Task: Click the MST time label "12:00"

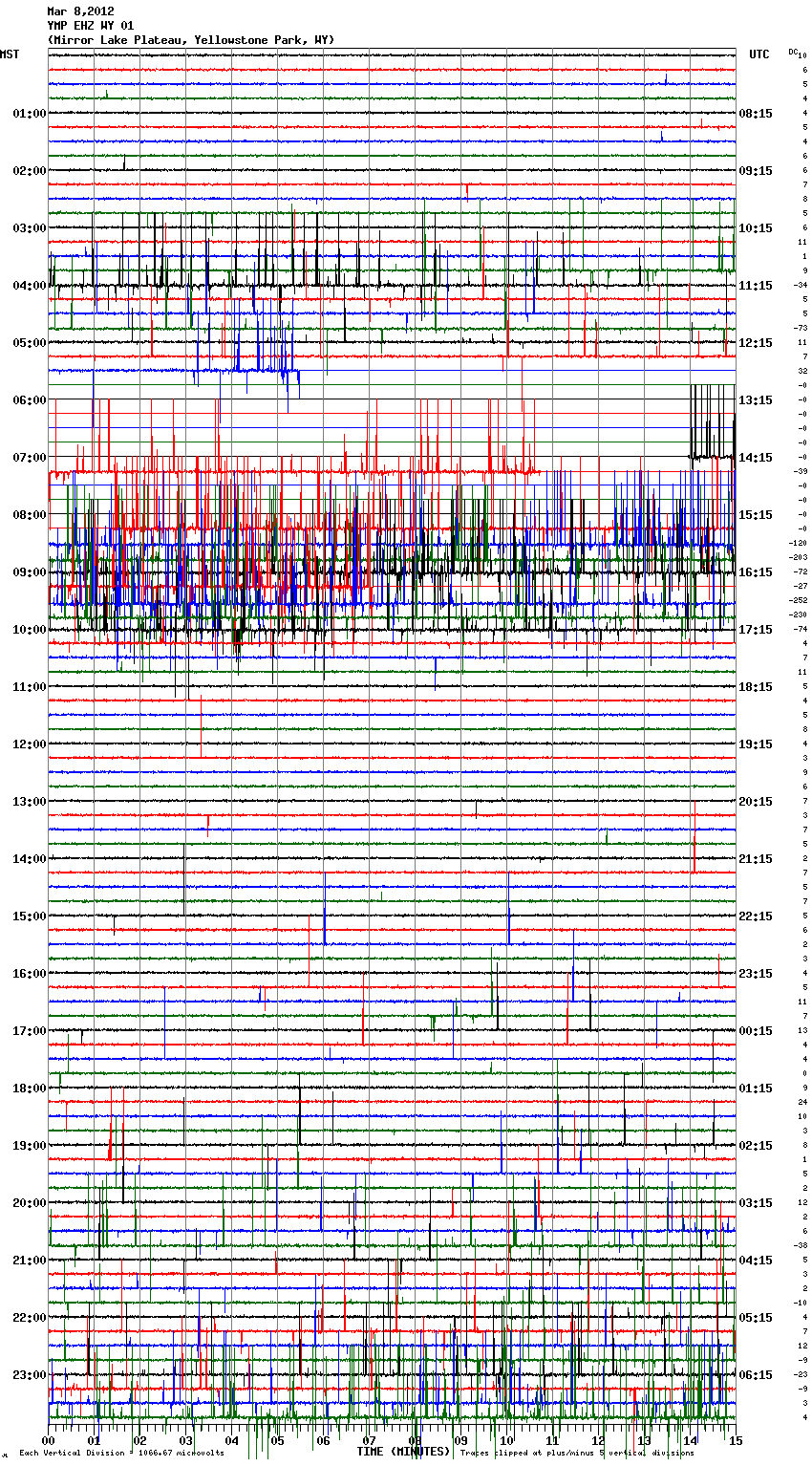Action: (30, 744)
